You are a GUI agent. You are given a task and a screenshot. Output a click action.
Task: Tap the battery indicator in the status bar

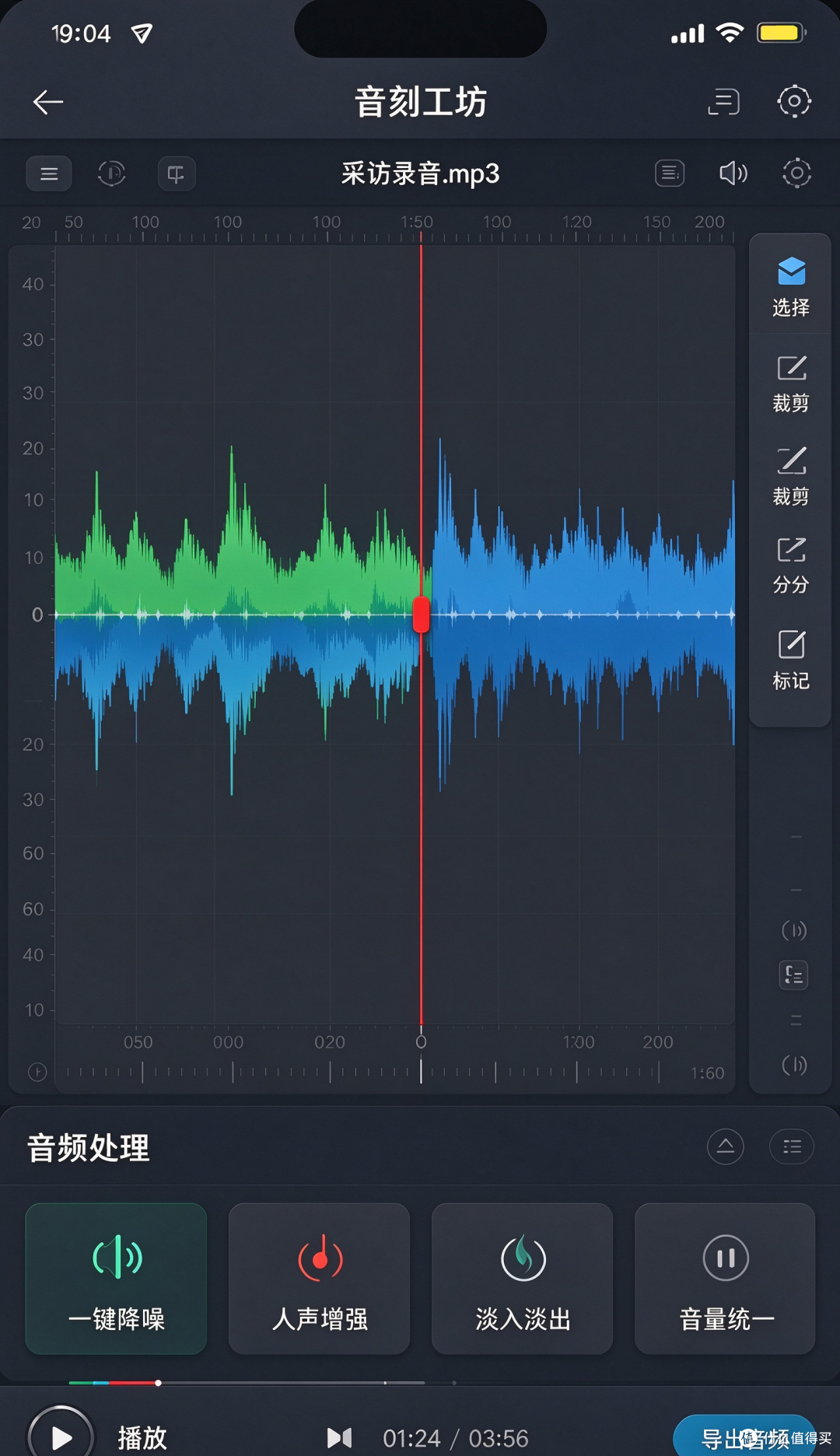point(782,33)
